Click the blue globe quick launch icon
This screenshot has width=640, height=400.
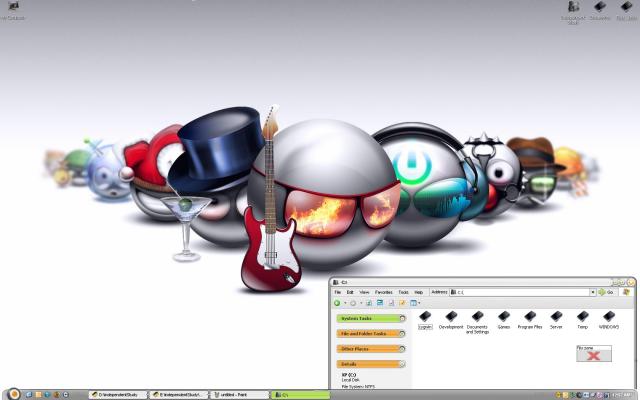click(47, 395)
